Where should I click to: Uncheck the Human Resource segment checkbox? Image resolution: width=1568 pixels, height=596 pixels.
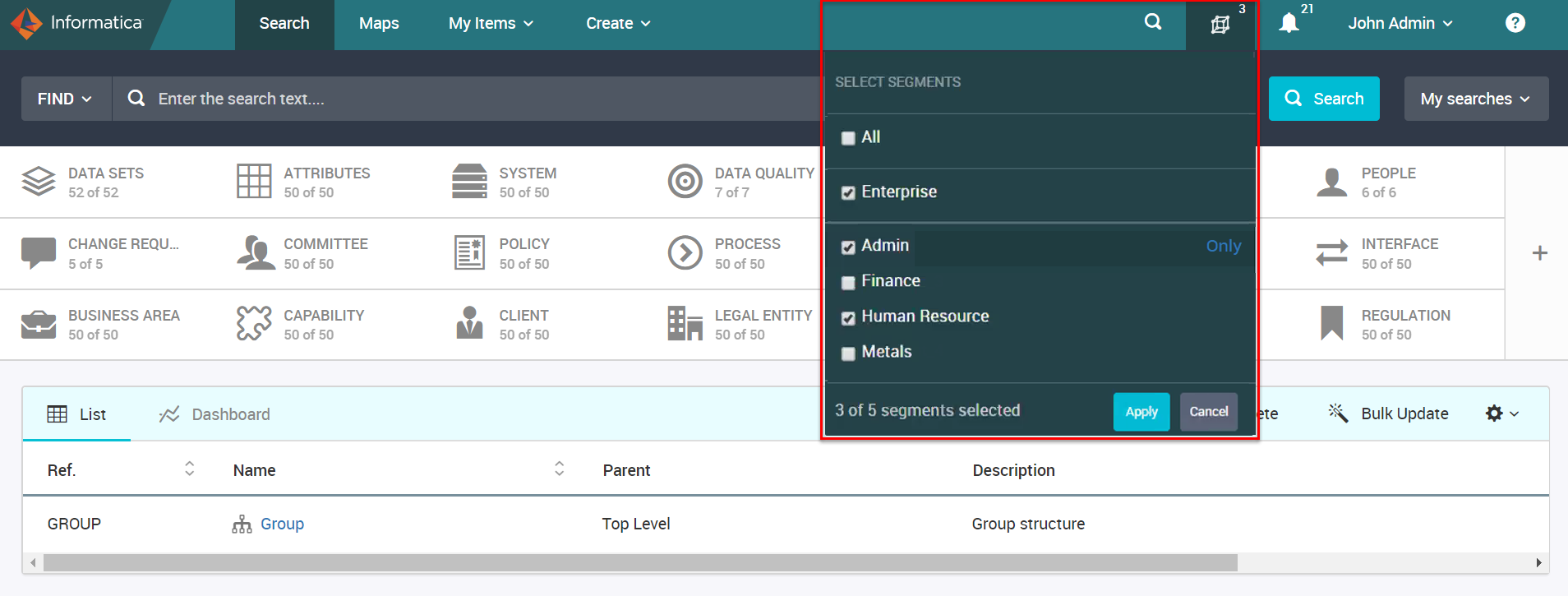coord(848,318)
